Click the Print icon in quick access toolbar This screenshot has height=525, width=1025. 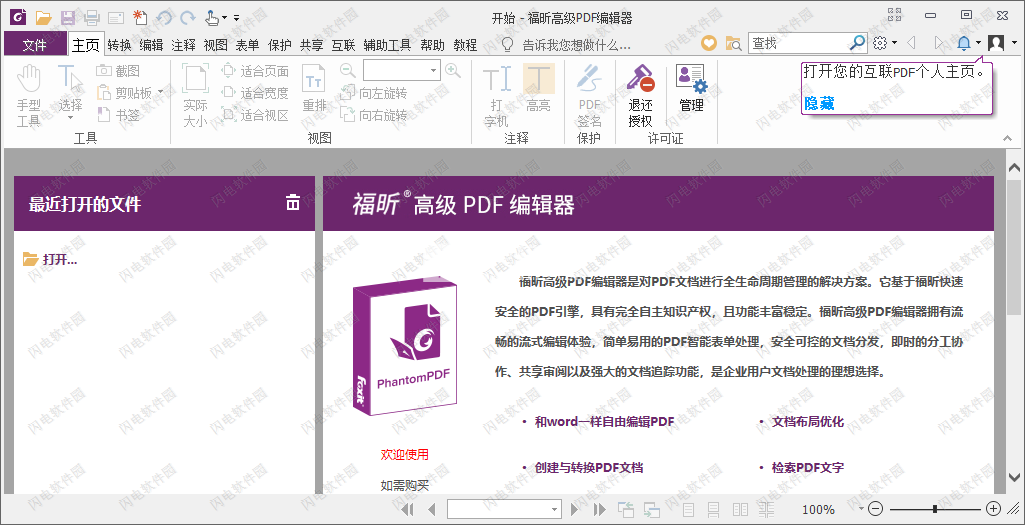click(x=92, y=18)
